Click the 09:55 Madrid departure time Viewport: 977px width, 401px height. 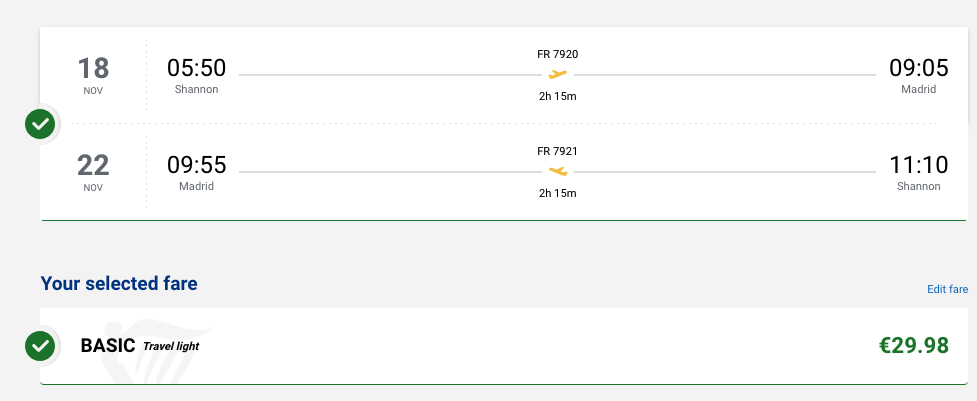coord(197,165)
